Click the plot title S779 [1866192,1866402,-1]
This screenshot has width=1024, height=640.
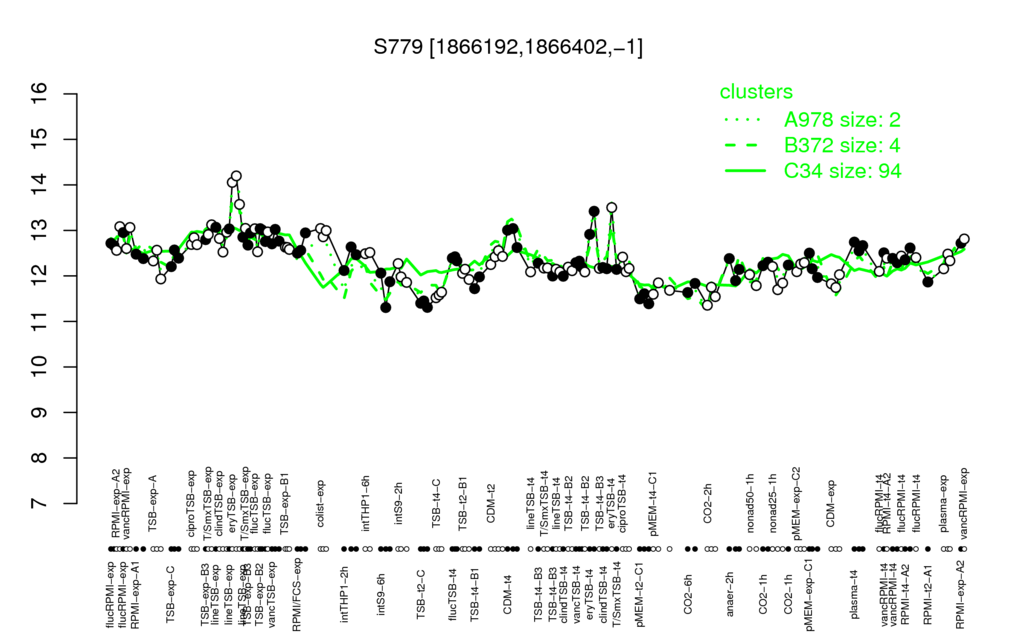coord(508,47)
